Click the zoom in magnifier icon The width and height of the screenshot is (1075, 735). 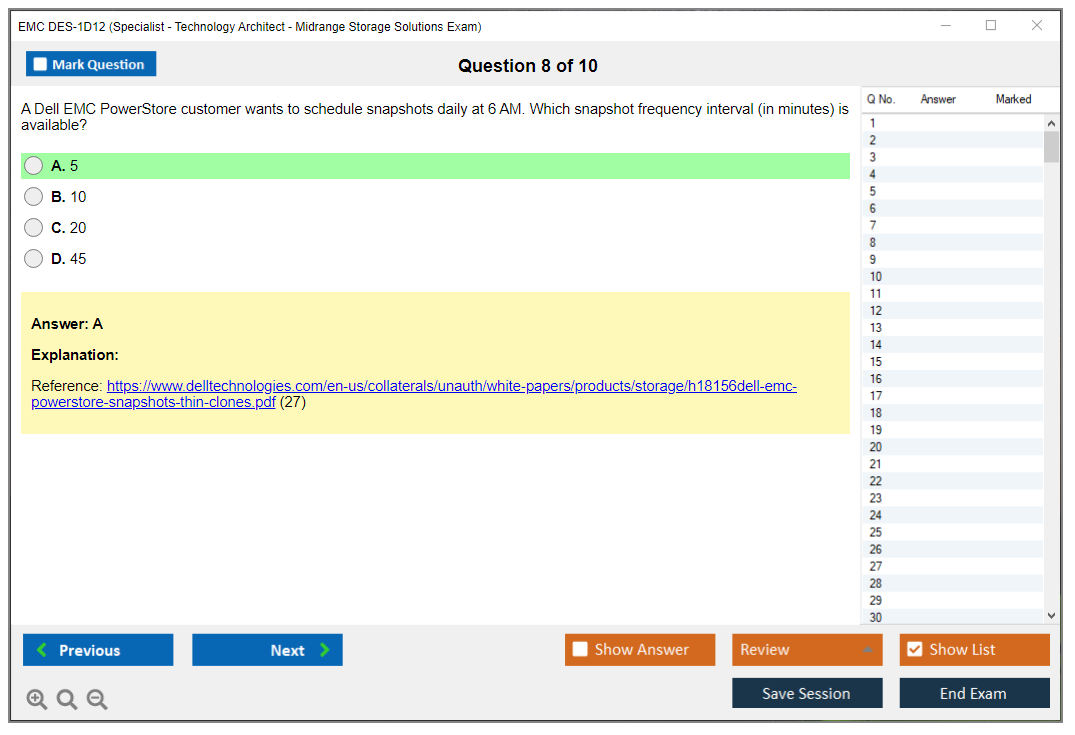tap(37, 699)
